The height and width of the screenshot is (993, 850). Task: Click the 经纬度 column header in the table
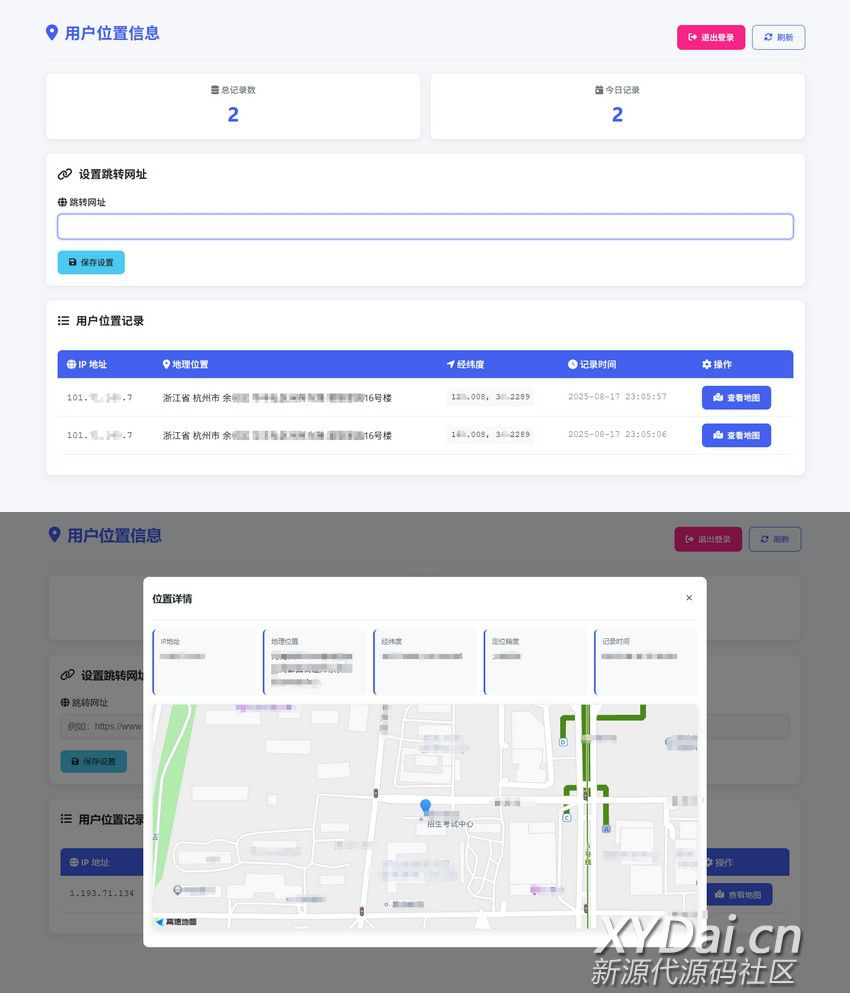click(465, 364)
